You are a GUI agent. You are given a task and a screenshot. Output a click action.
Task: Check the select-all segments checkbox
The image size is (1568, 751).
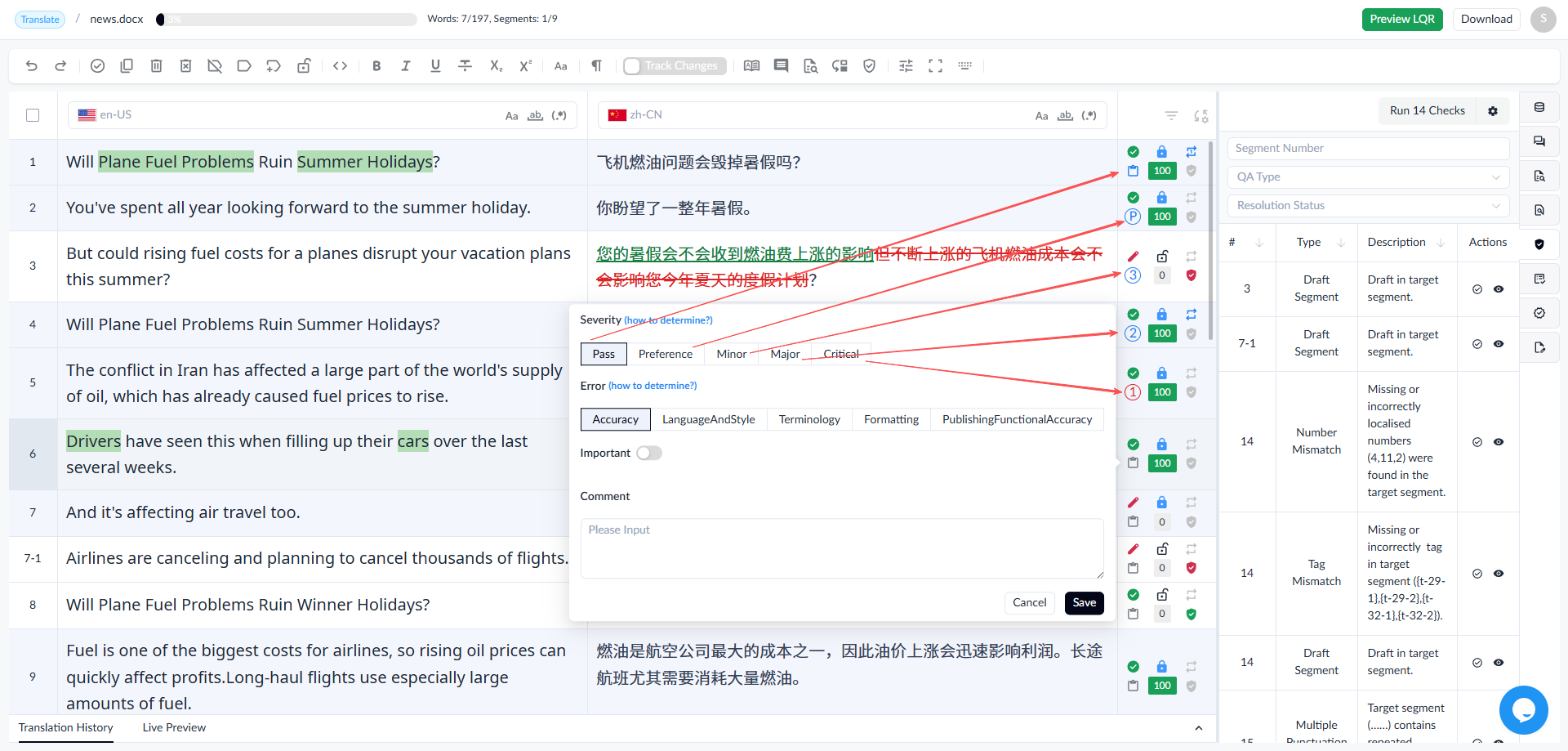click(33, 115)
